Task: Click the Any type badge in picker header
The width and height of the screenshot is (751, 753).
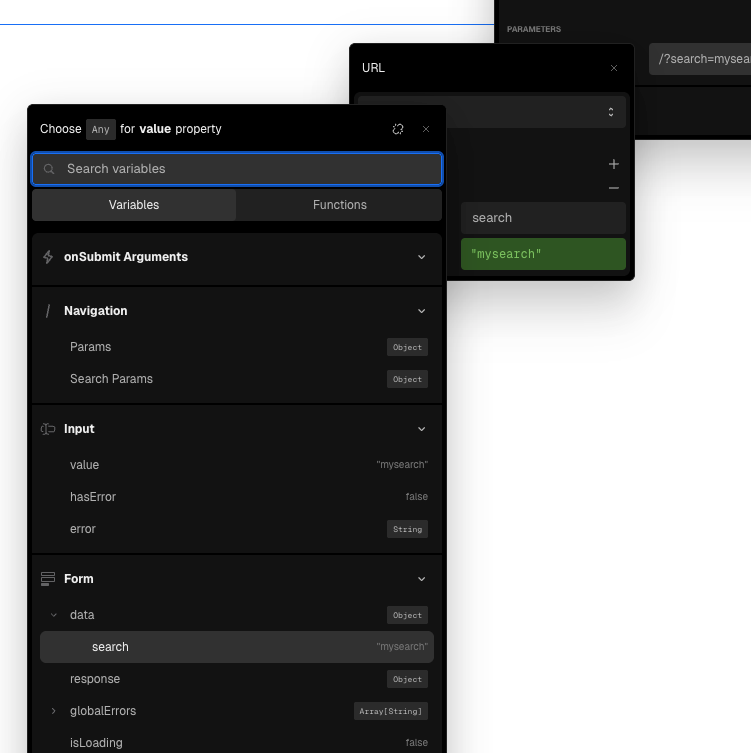Action: point(101,129)
